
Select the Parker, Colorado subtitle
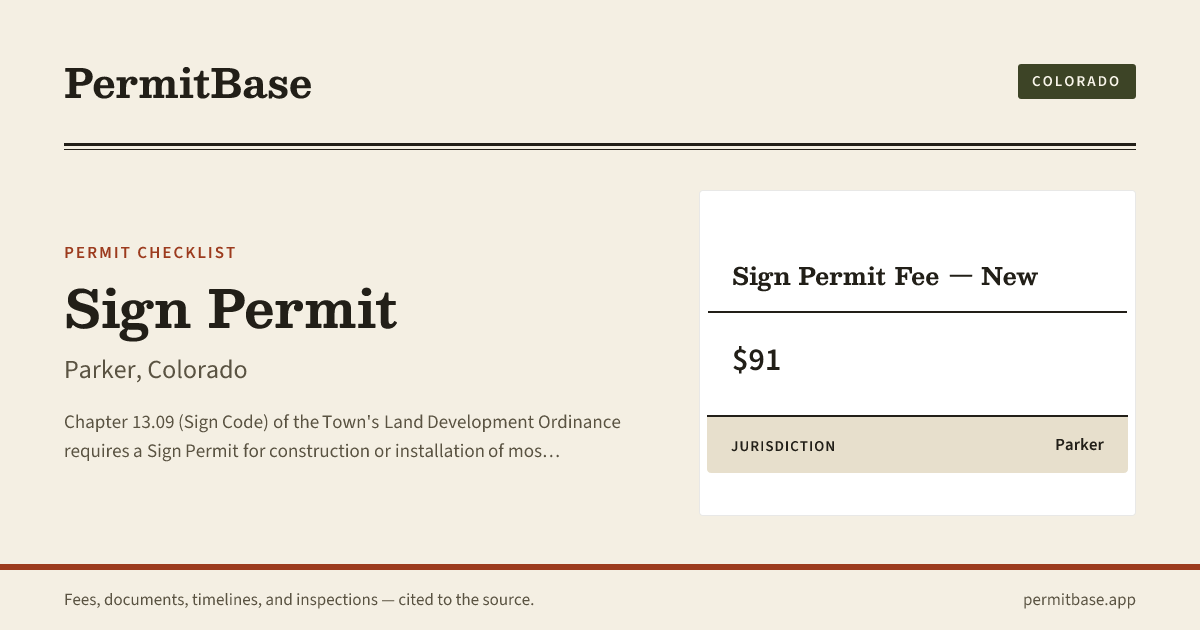tap(155, 370)
